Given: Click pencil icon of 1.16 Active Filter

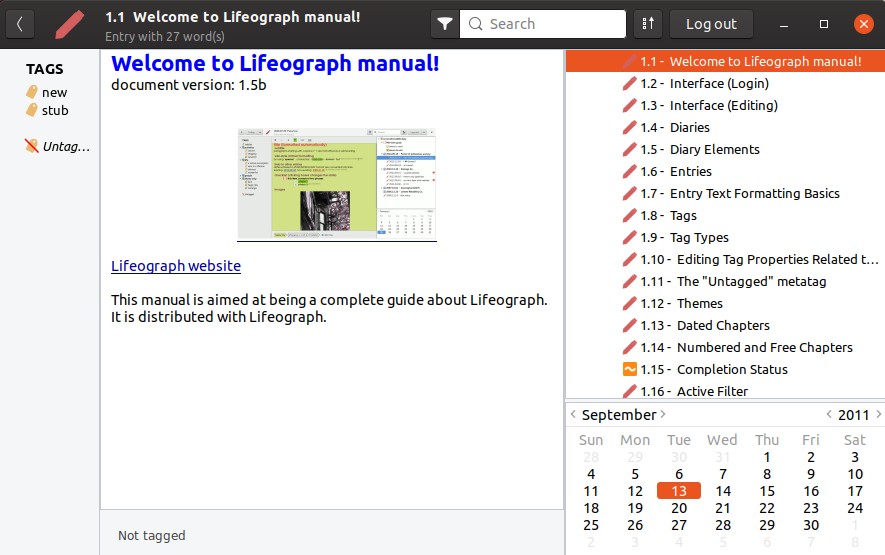Looking at the screenshot, I should pos(629,391).
